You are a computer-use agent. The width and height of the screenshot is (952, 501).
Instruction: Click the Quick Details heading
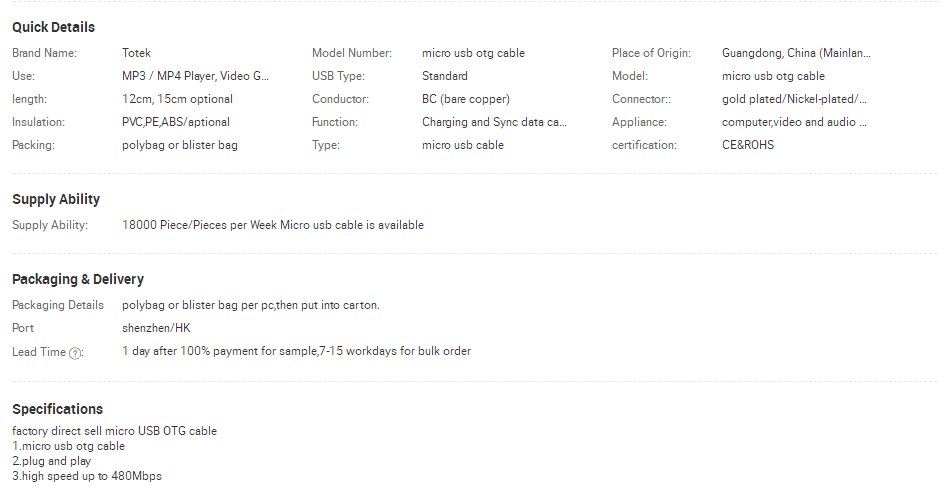coord(53,27)
